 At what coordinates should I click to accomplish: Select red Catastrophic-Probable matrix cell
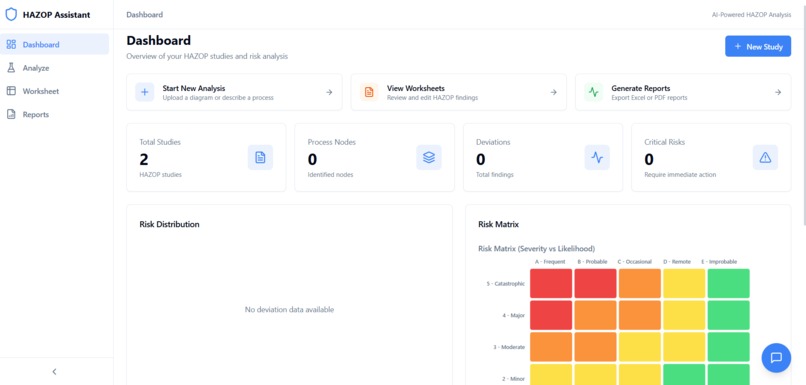595,283
